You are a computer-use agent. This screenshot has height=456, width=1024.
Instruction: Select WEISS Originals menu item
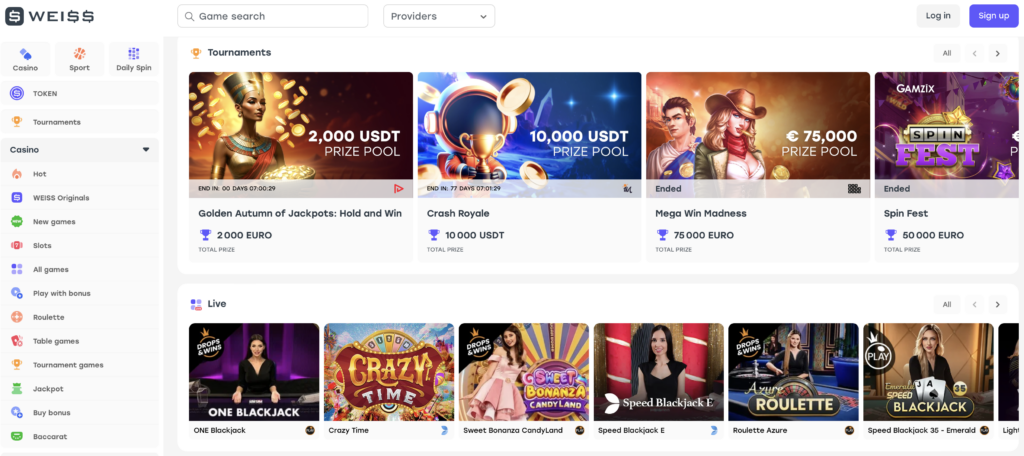click(80, 198)
